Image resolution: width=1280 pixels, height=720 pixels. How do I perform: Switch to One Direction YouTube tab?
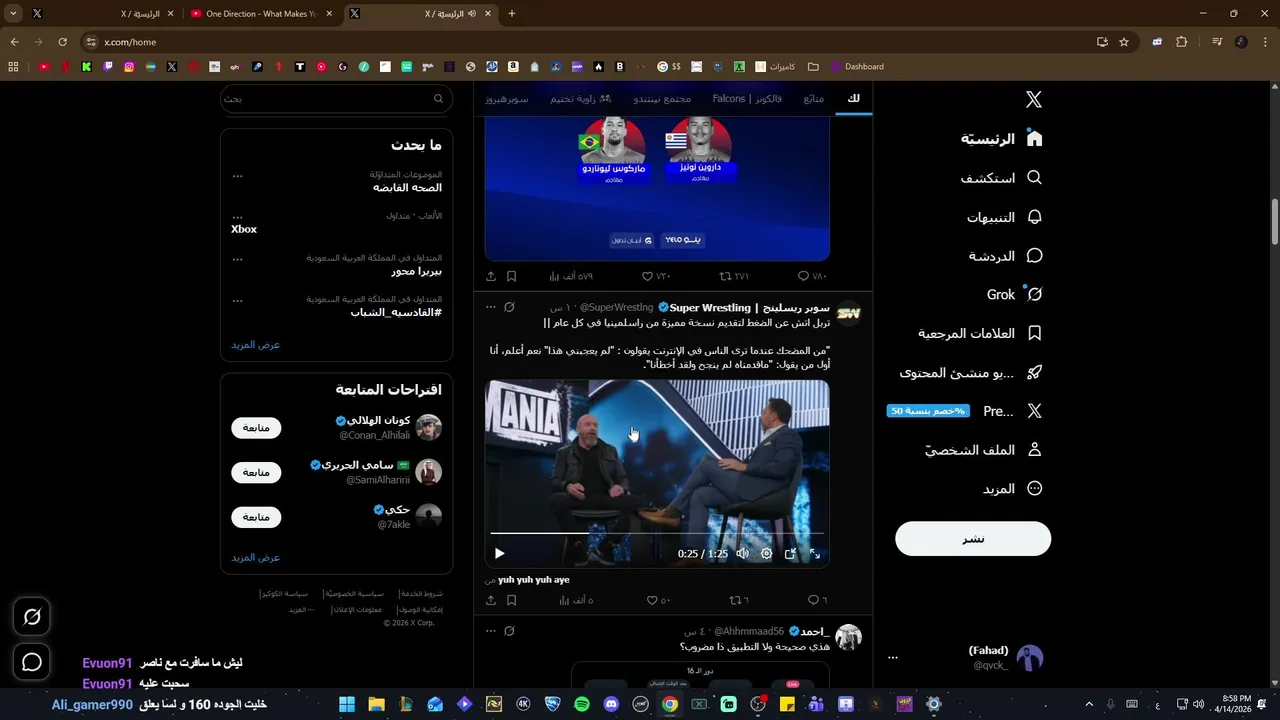(x=261, y=14)
